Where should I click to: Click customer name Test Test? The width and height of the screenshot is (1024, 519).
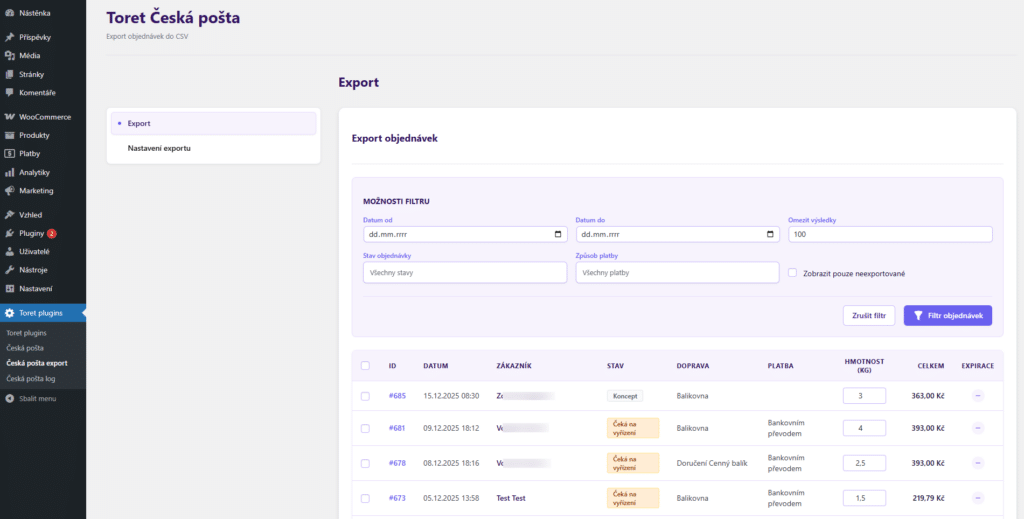click(x=511, y=498)
